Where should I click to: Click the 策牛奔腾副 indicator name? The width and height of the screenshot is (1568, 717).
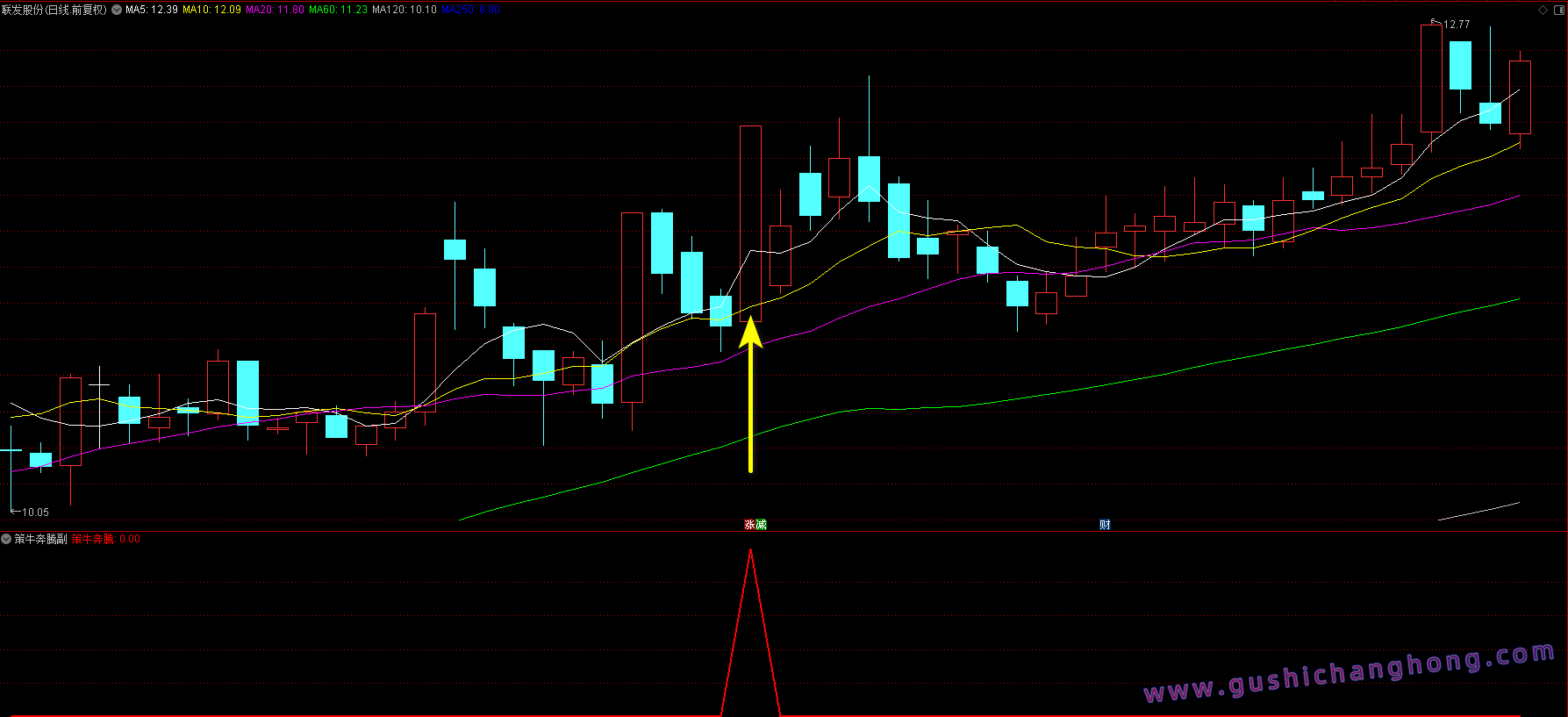click(40, 539)
